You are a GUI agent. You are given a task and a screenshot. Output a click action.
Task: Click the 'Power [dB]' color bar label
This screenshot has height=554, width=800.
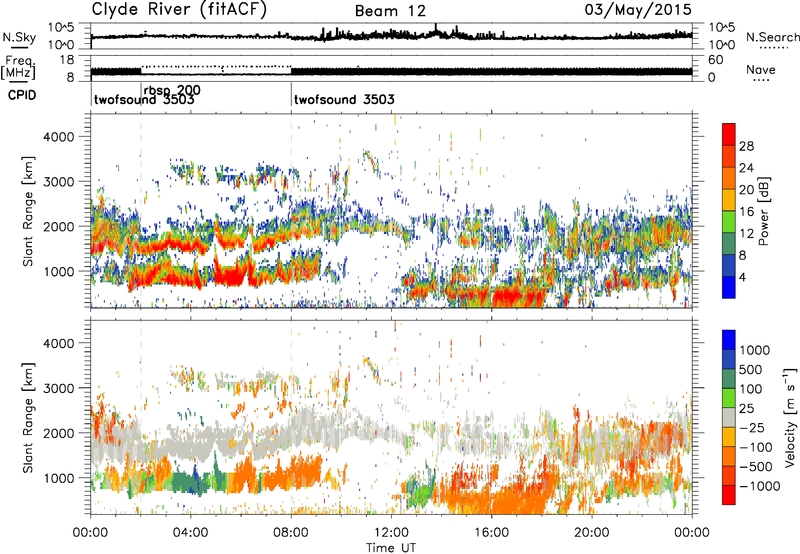tap(764, 211)
